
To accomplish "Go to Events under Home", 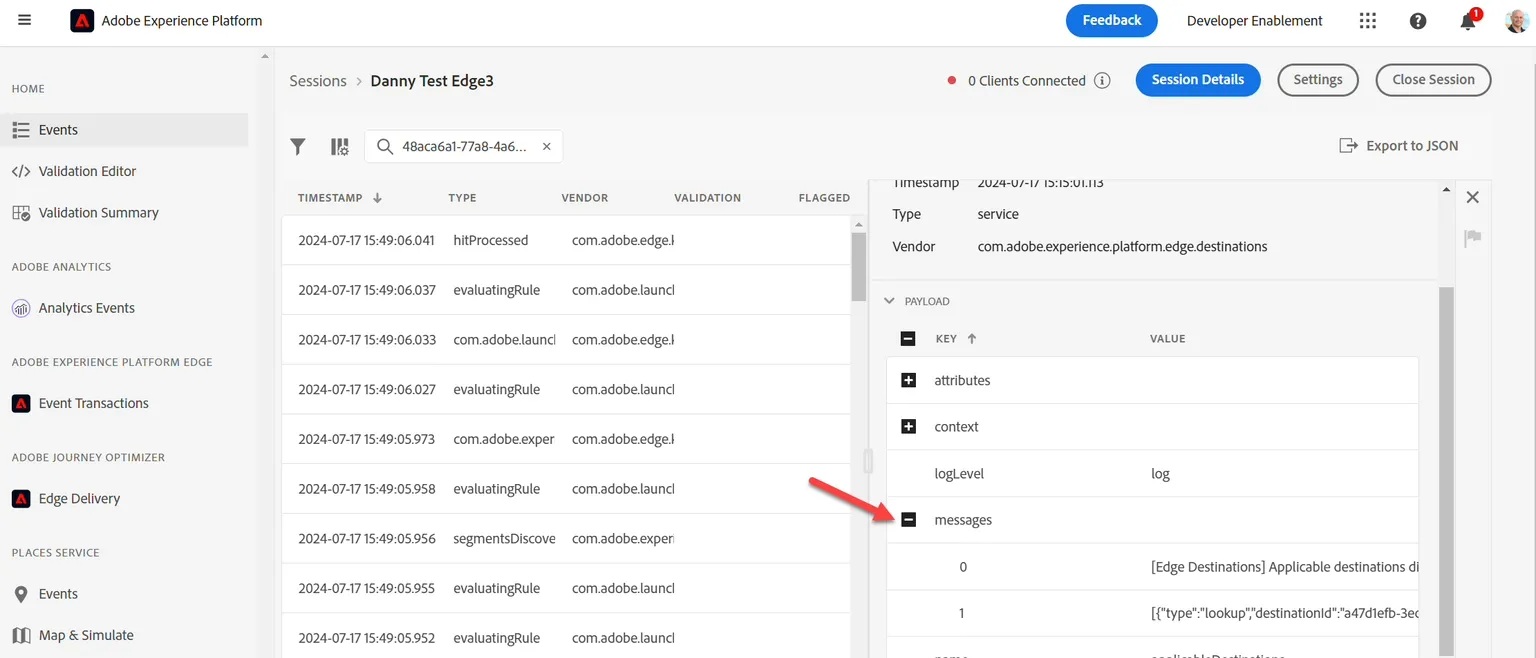I will click(x=124, y=130).
